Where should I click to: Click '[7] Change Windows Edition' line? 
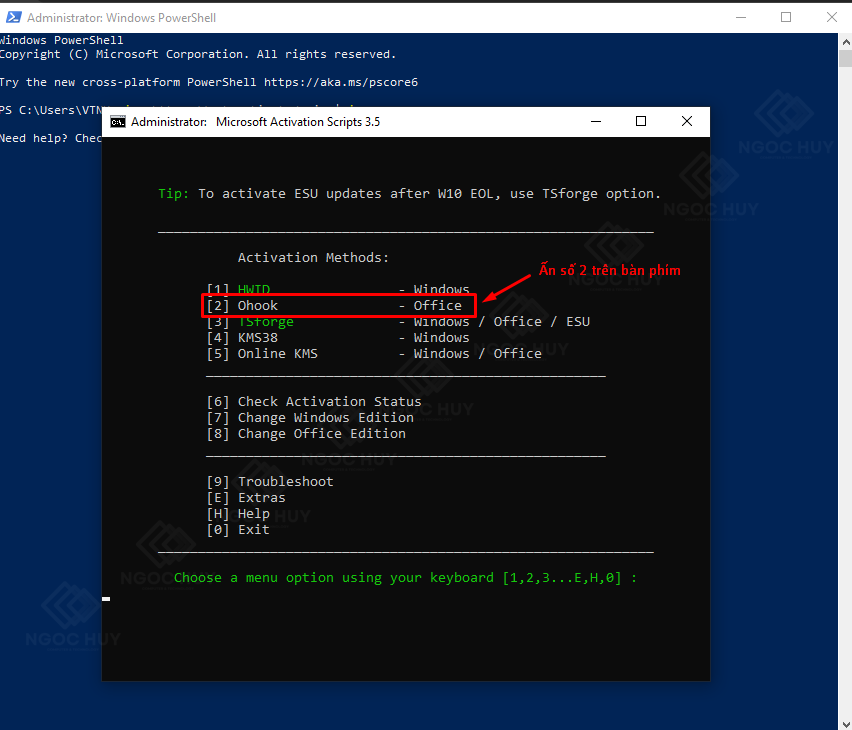[x=310, y=417]
